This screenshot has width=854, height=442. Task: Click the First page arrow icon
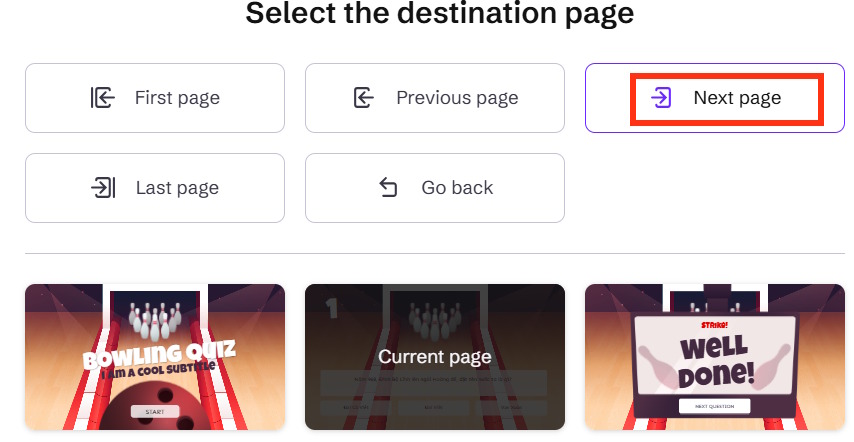(103, 98)
